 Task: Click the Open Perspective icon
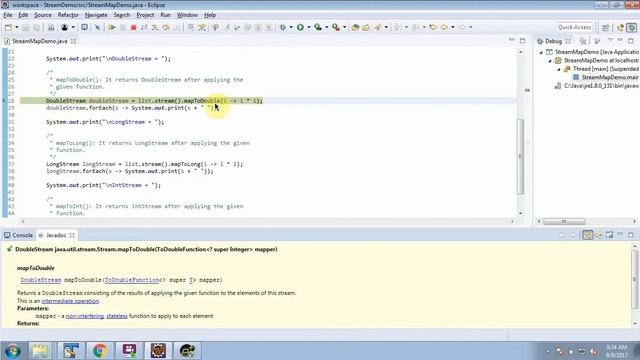[x=606, y=27]
